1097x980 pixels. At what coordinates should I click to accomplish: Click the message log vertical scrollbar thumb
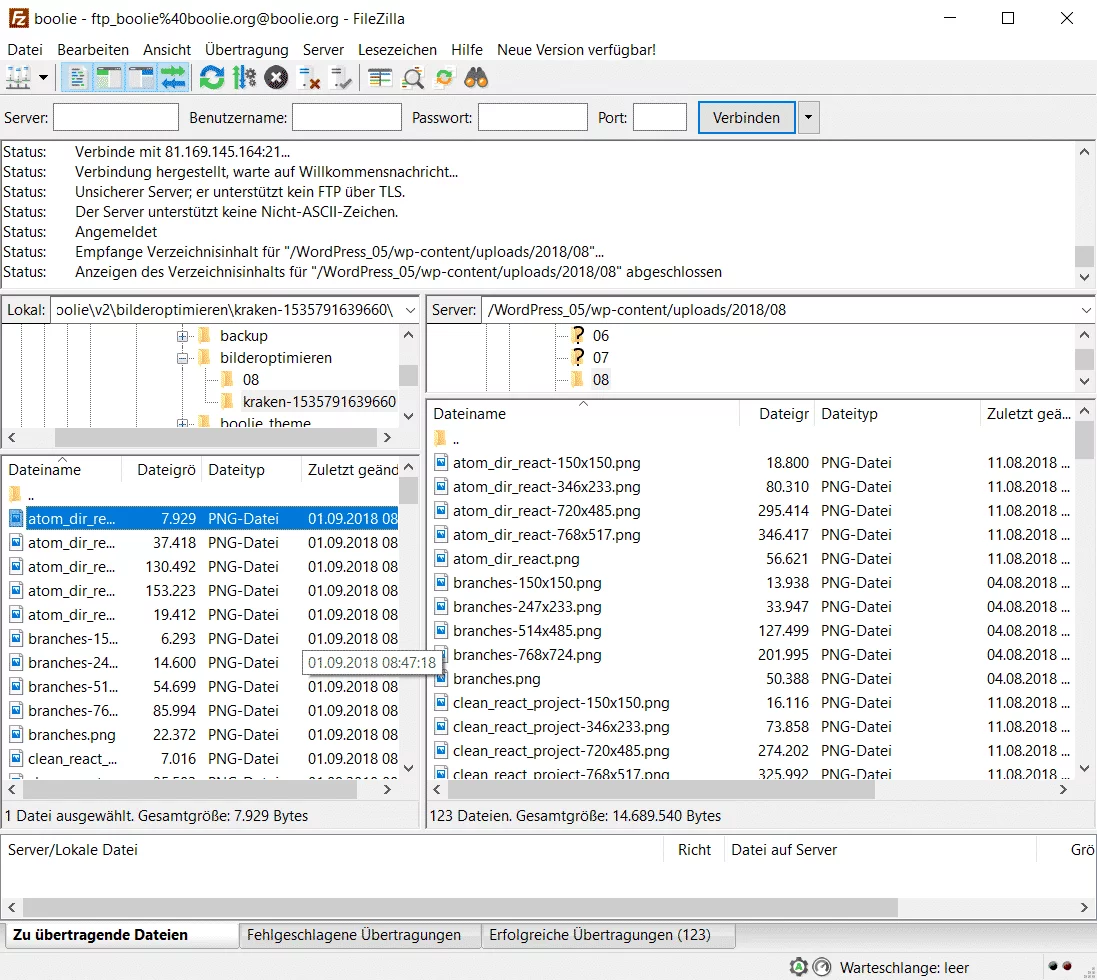tap(1084, 255)
